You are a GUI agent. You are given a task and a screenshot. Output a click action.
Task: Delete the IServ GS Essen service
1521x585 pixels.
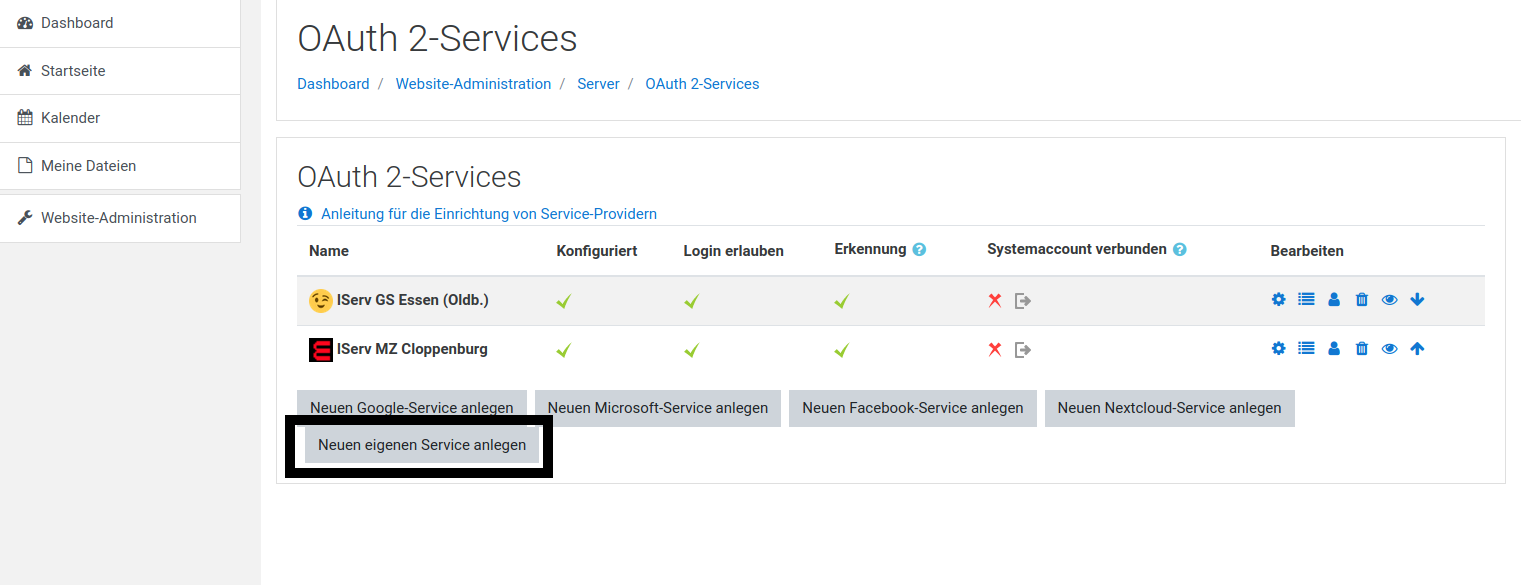click(x=1361, y=299)
